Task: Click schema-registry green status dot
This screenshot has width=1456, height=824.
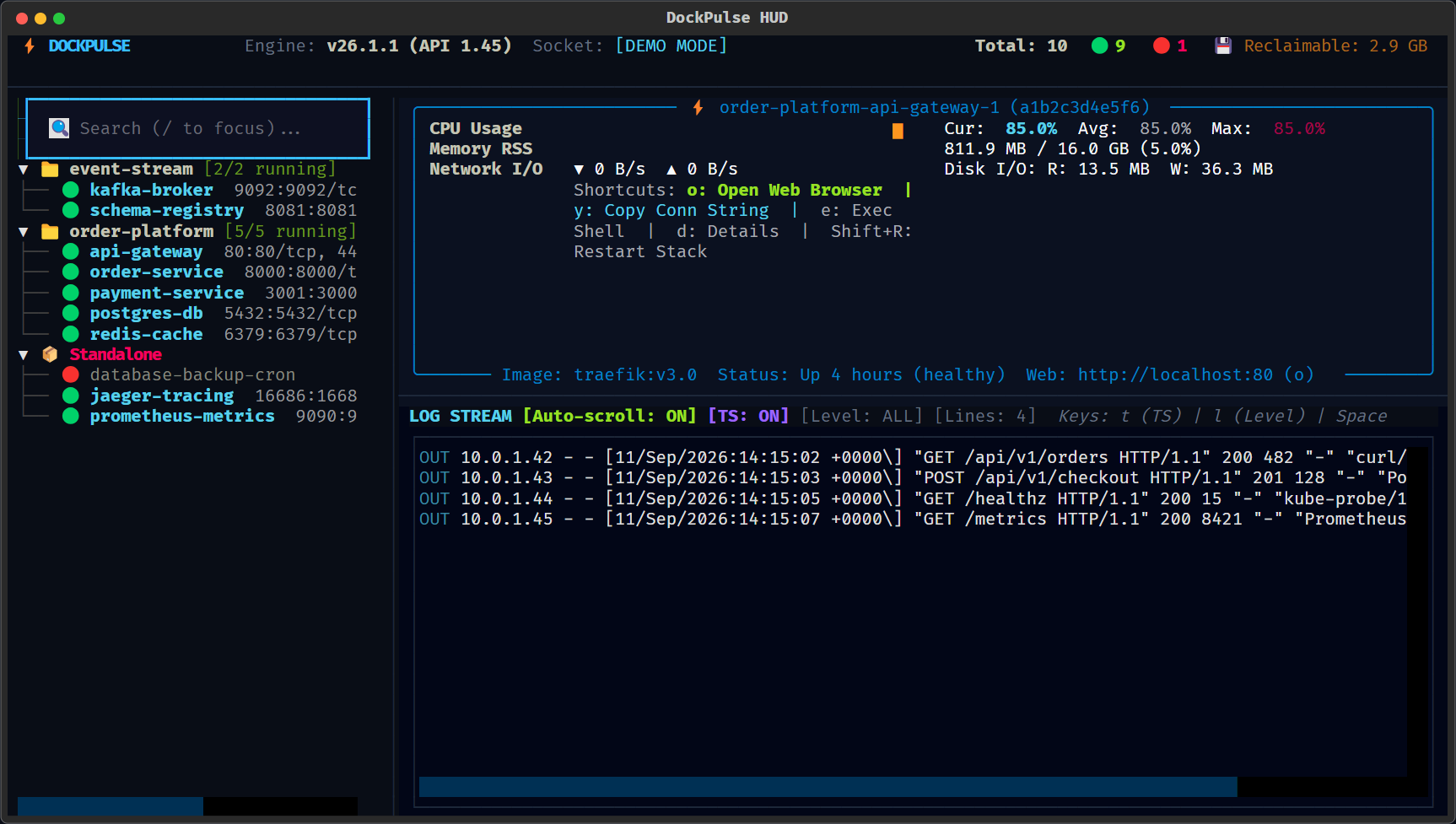Action: [x=71, y=210]
